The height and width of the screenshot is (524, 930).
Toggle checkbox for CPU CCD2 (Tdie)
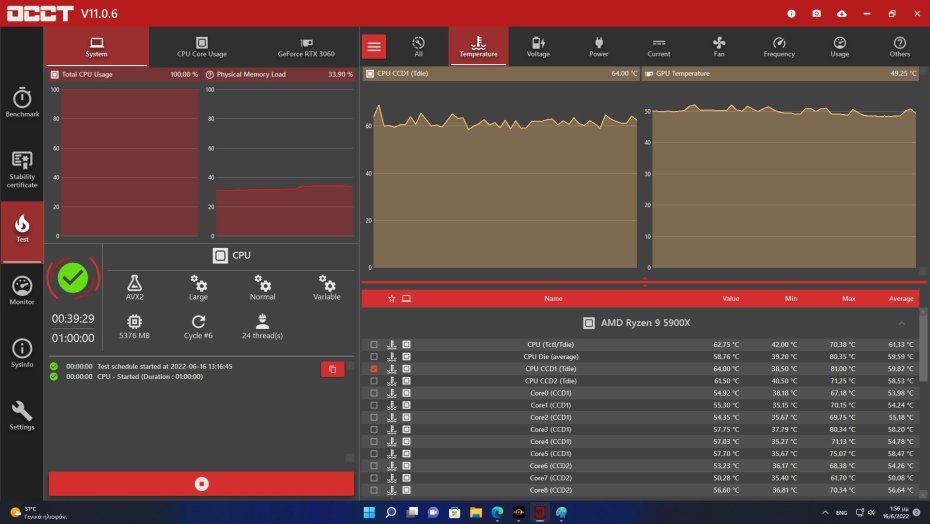[374, 381]
